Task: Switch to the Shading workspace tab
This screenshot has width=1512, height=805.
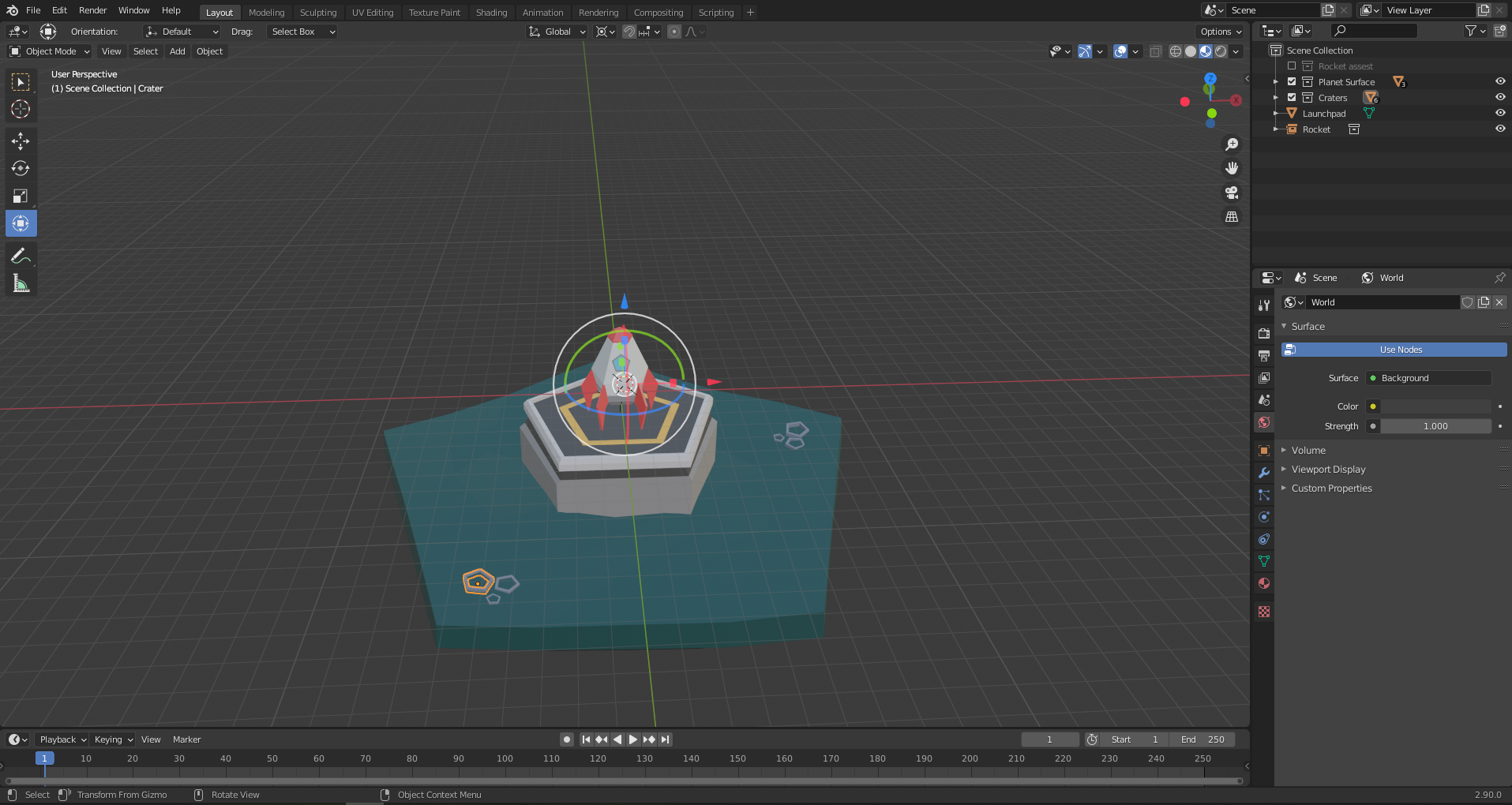Action: [x=491, y=12]
